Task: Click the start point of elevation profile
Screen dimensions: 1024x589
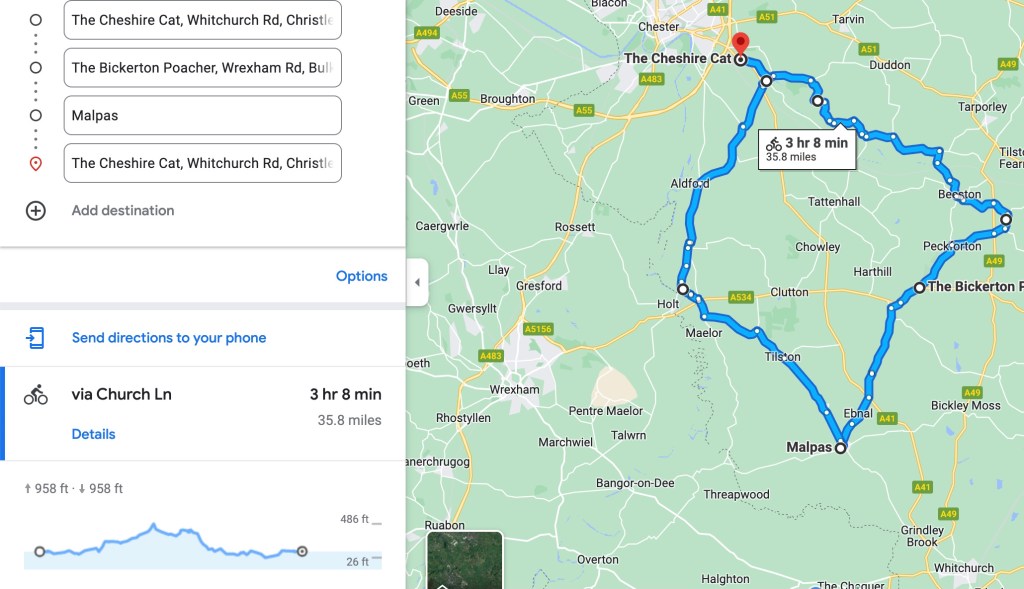Action: coord(40,551)
